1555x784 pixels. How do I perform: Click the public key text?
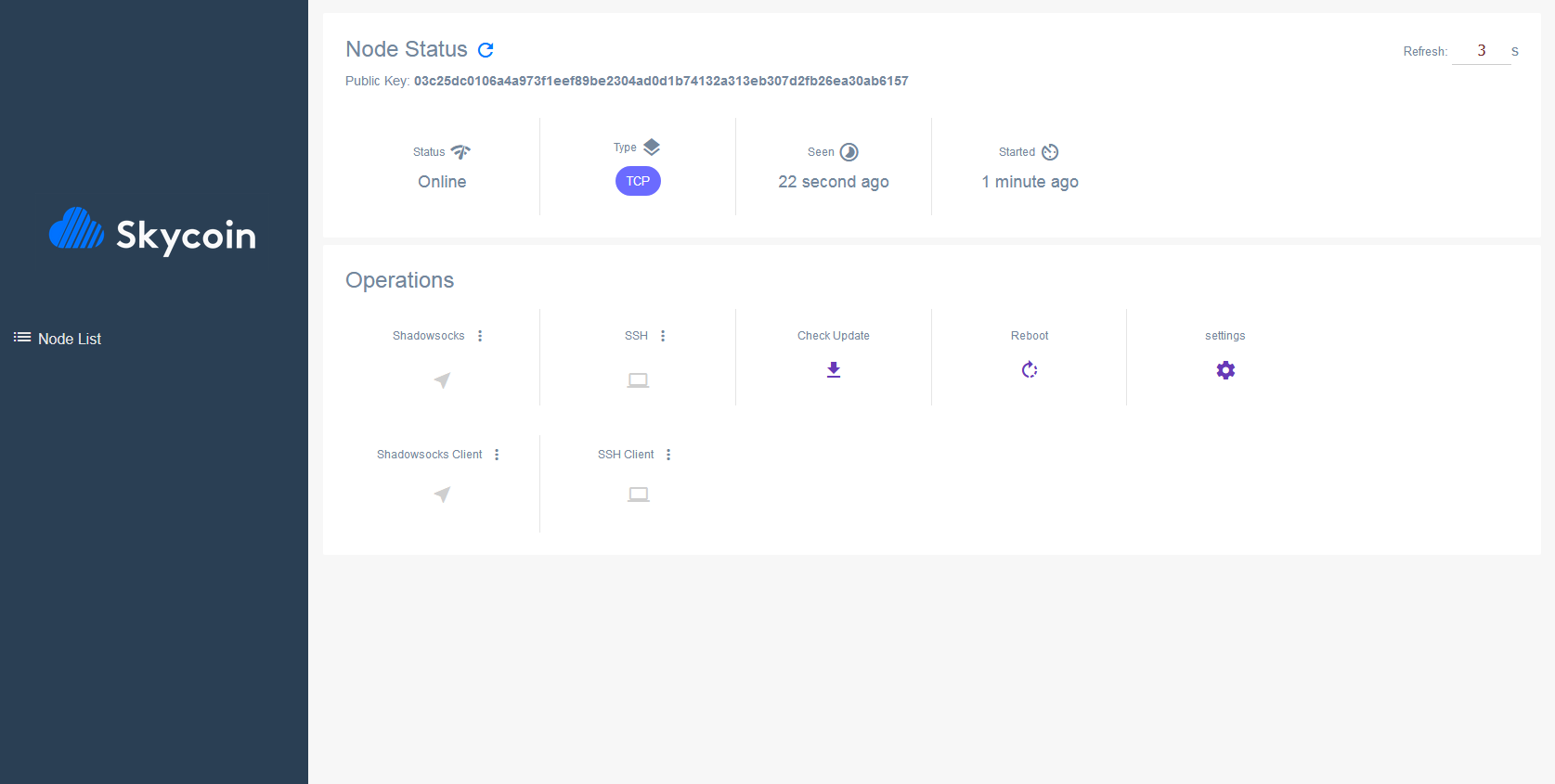[x=660, y=81]
